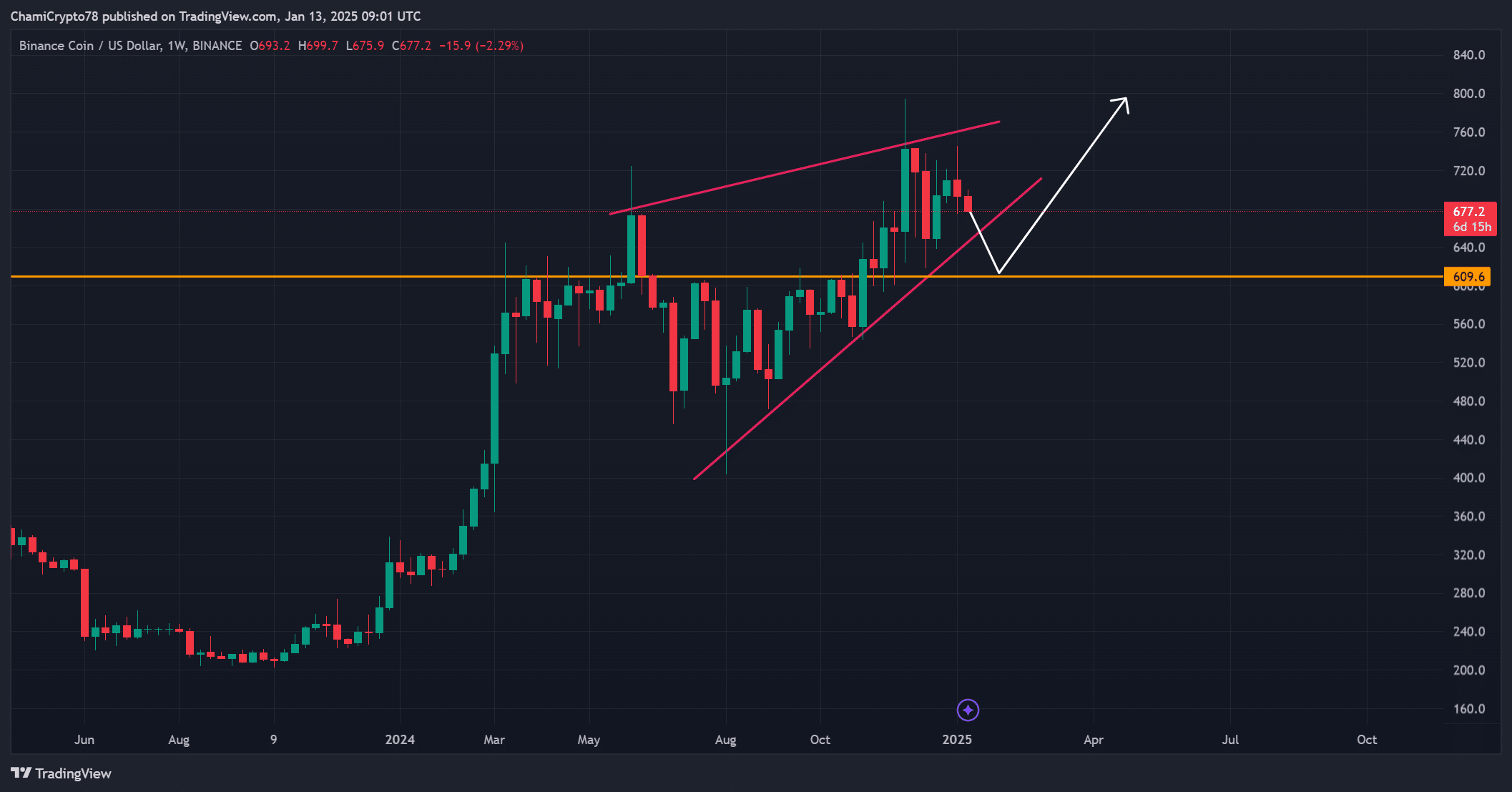Click the low value L675.9
Screen dimensions: 1512x792
(x=365, y=46)
